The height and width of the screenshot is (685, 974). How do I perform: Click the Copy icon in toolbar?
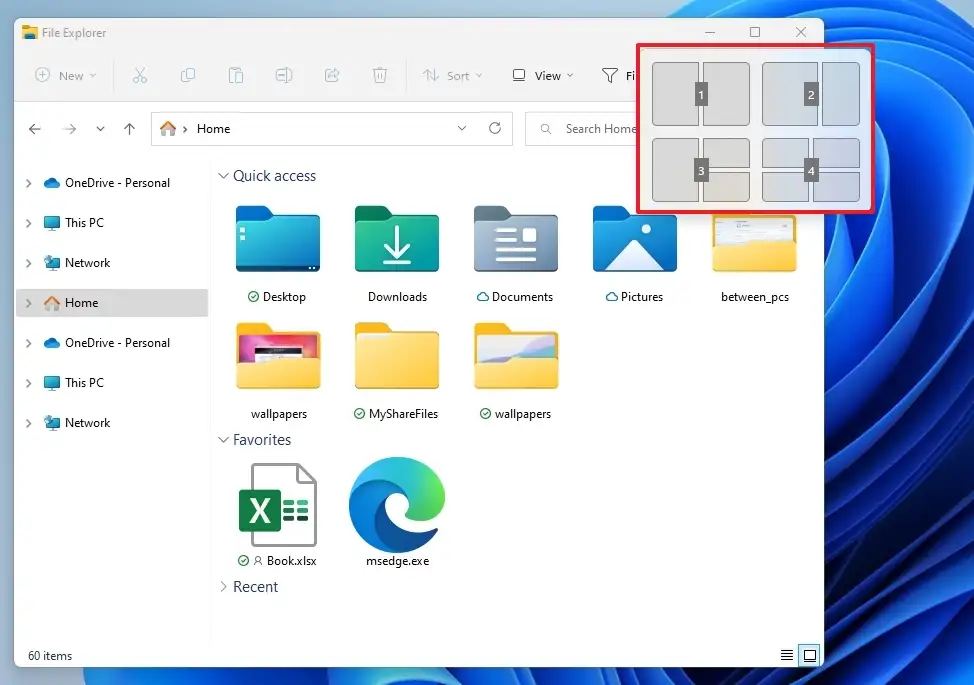click(x=188, y=75)
